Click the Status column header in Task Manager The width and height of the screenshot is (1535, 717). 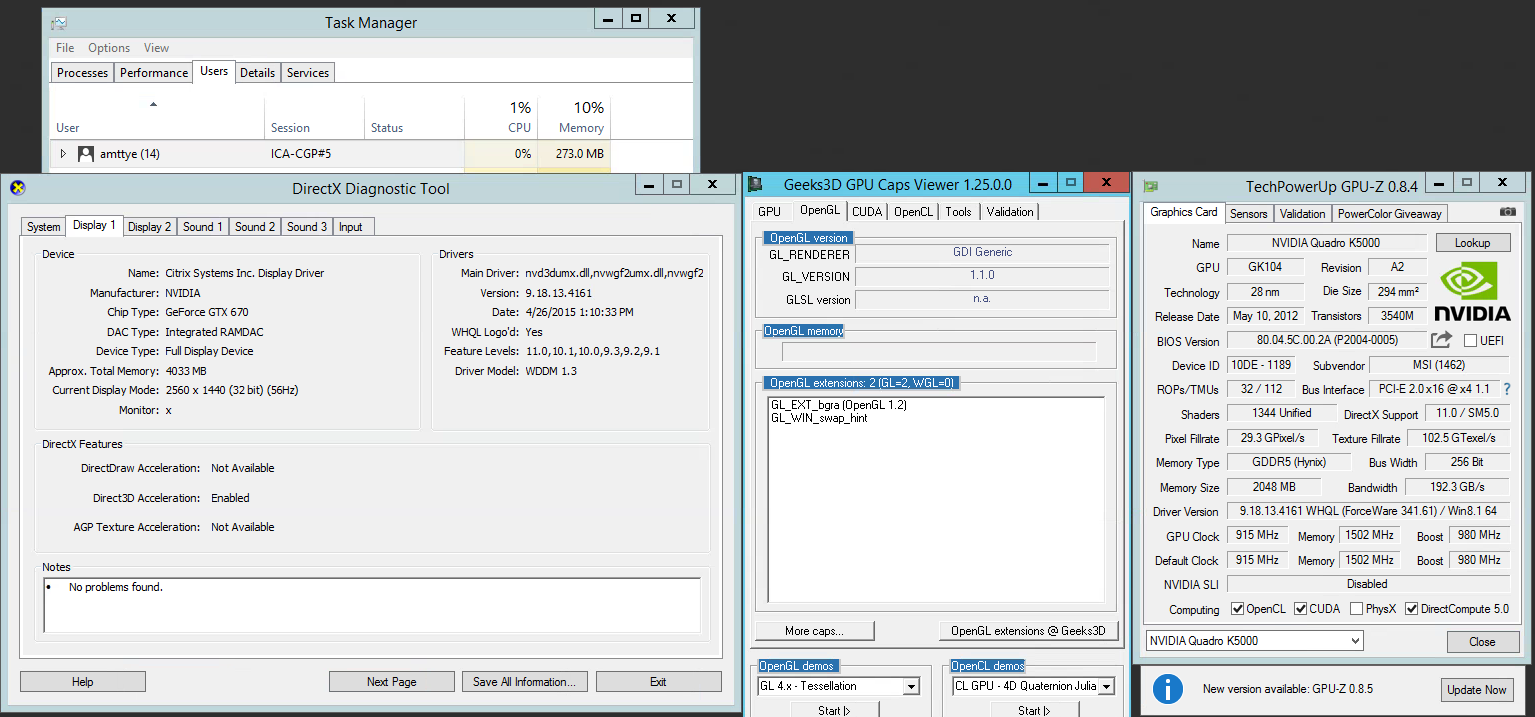414,117
